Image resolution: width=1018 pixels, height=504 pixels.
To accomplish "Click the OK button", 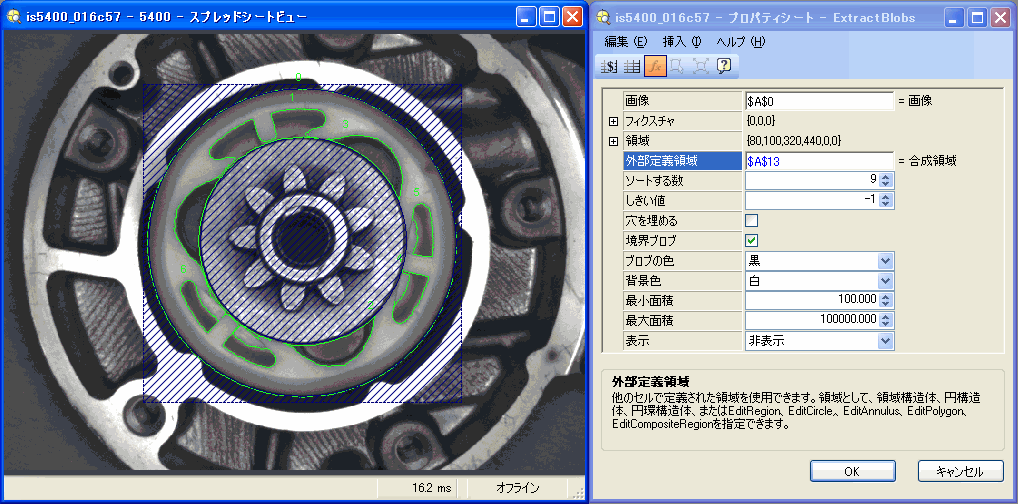I will click(x=851, y=471).
